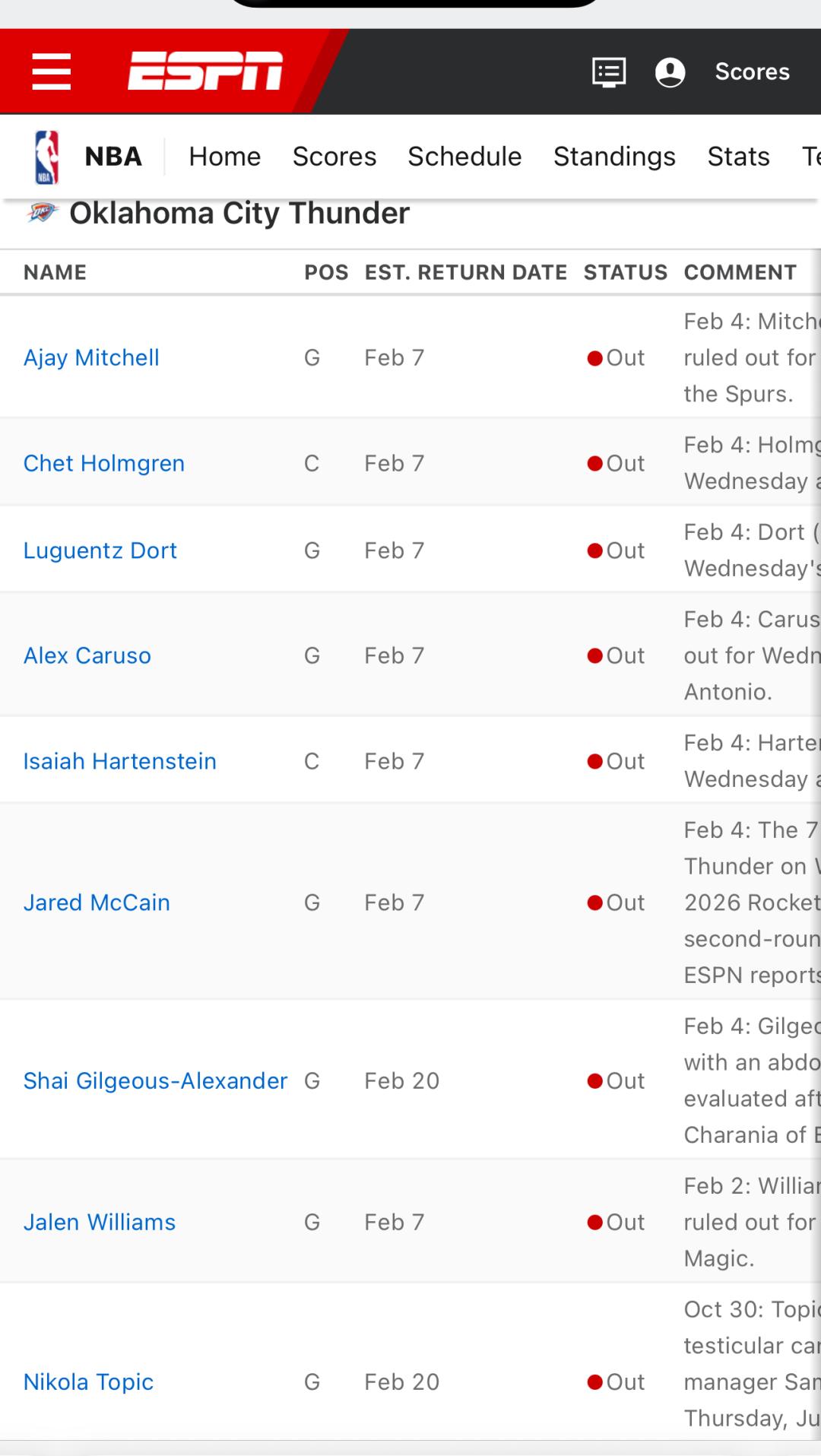Open Nikola Topic's player page
This screenshot has height=1456, width=821.
88,1381
